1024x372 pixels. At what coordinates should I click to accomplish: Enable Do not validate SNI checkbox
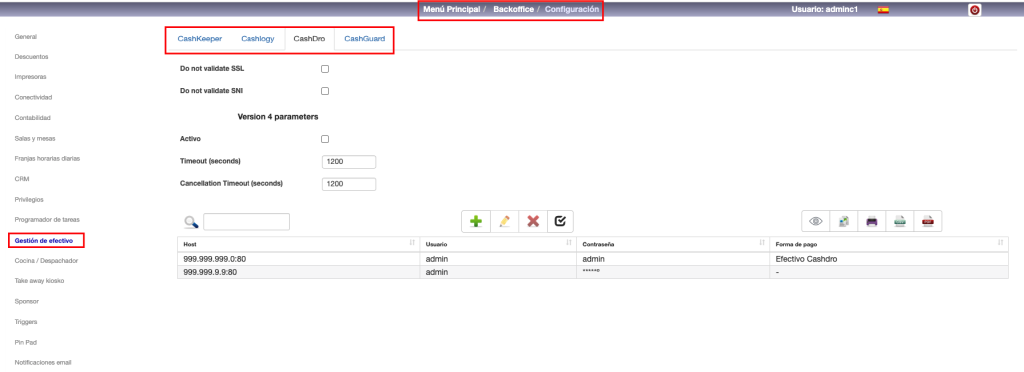(325, 91)
